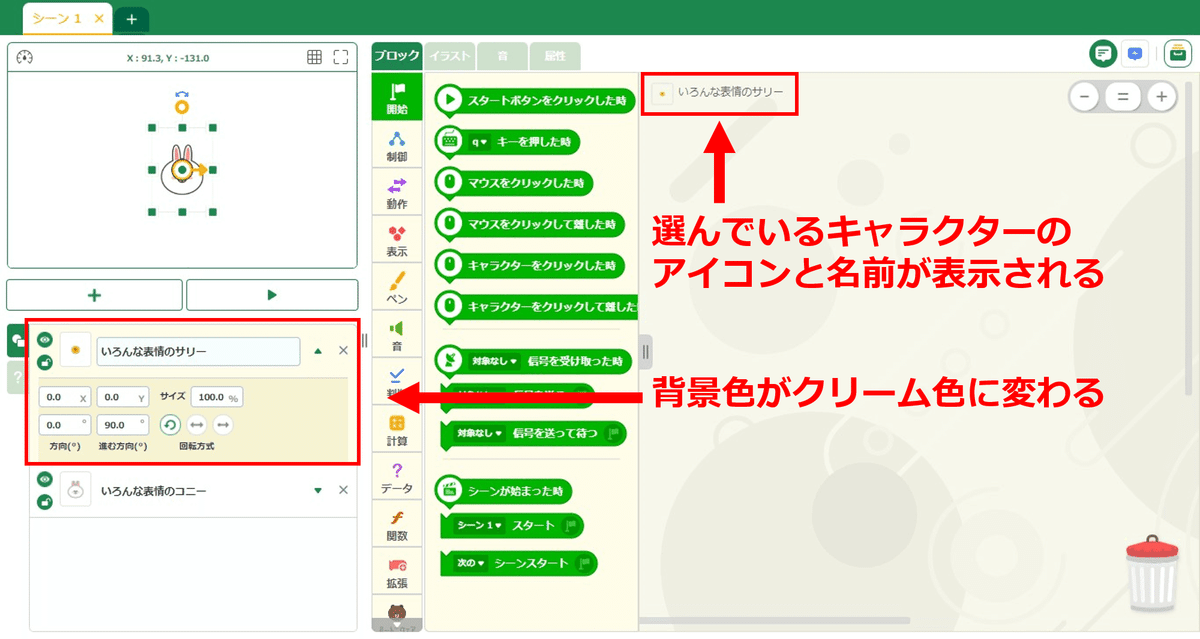
Task: Add a new scene with the plus tab
Action: (x=131, y=19)
